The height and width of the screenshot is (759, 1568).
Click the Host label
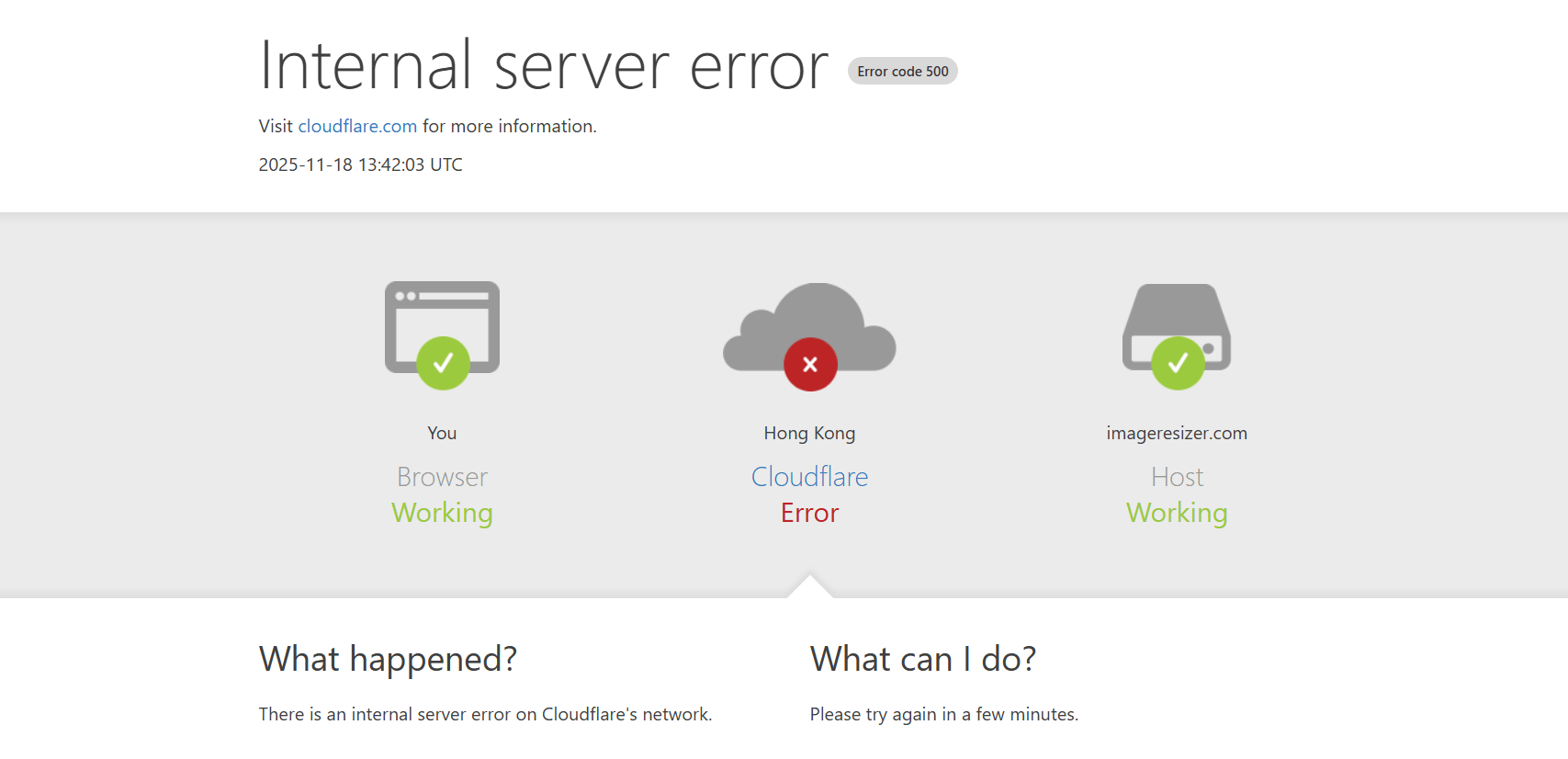tap(1177, 477)
